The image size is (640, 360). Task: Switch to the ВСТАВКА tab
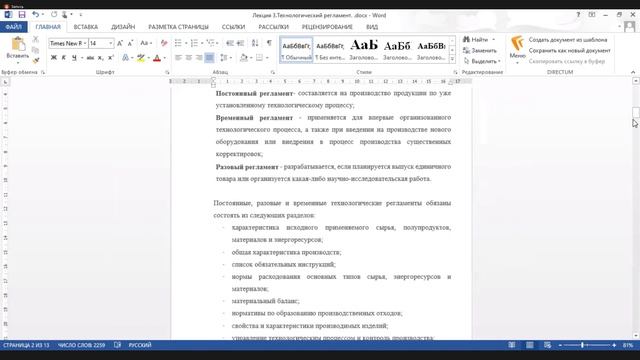click(86, 27)
